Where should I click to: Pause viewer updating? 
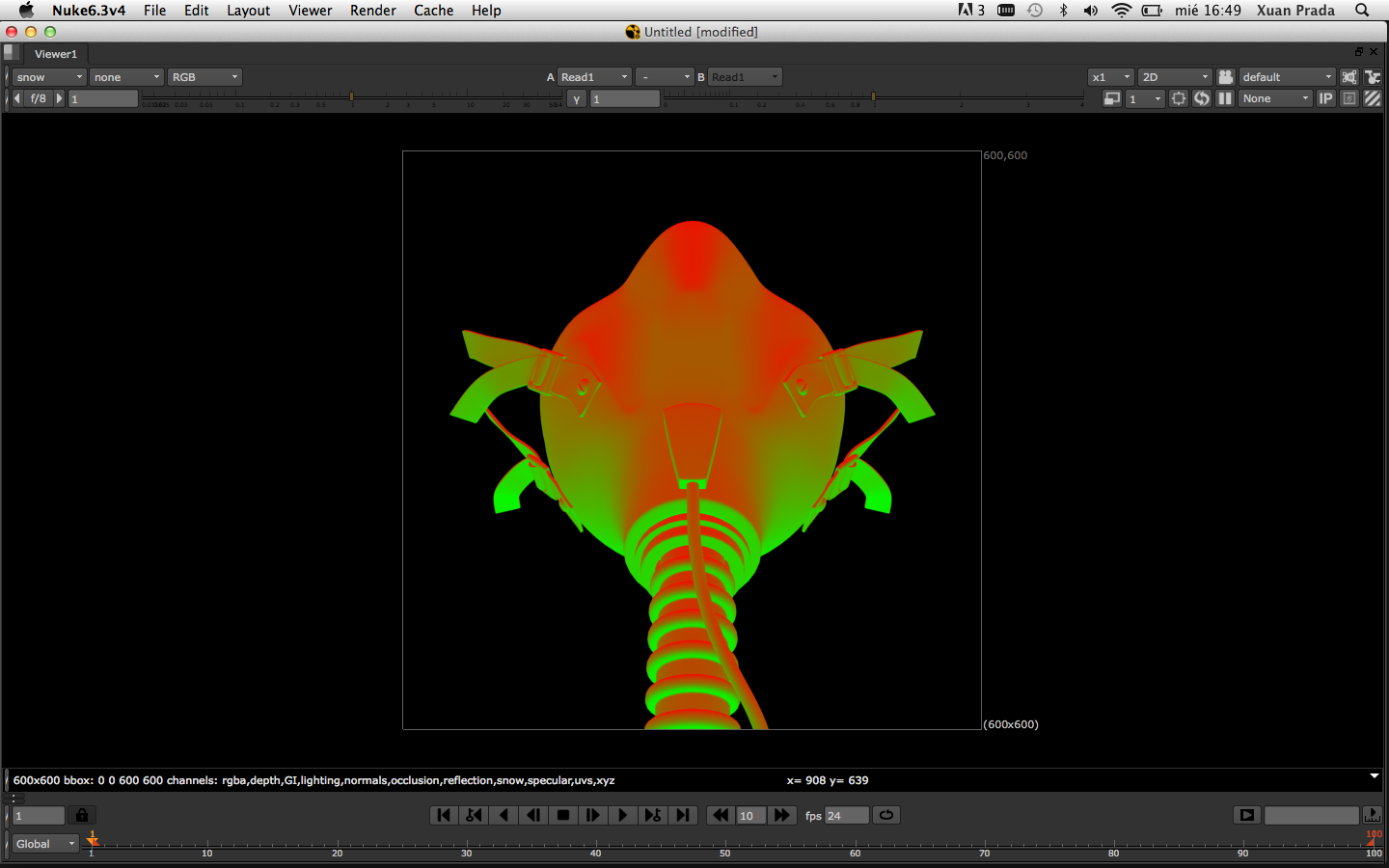coord(1225,98)
